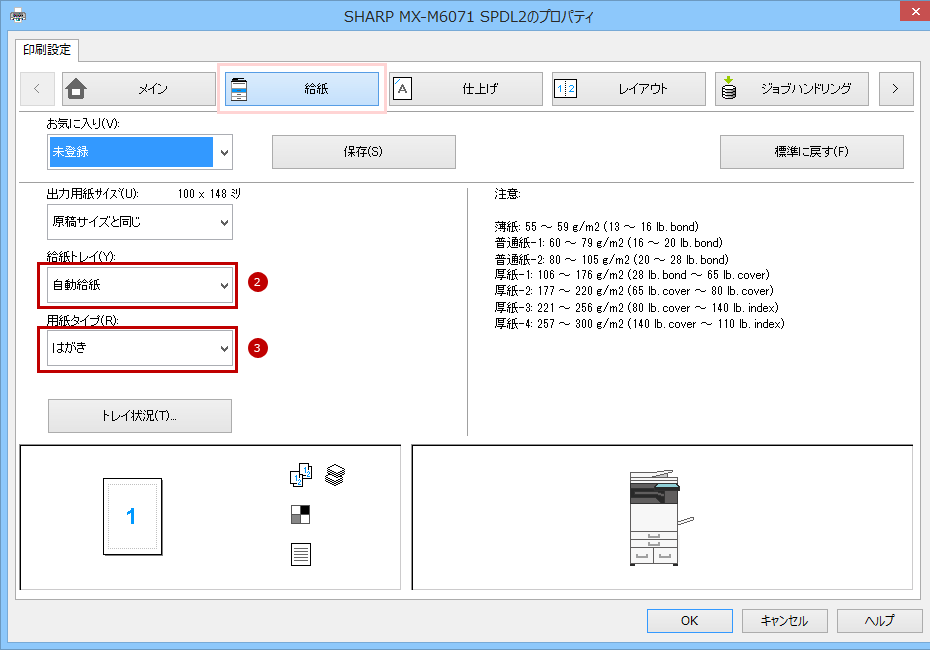The width and height of the screenshot is (930, 650).
Task: Open the 出力用紙サイズ dropdown
Action: [x=140, y=222]
